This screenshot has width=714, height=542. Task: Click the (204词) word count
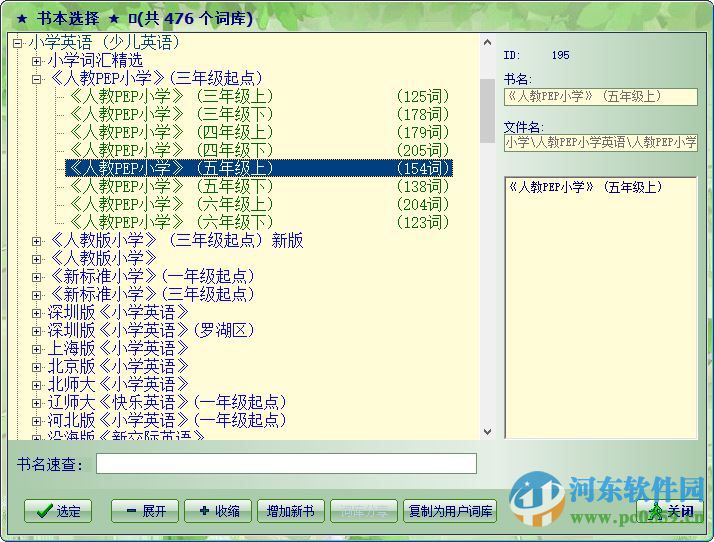[x=423, y=204]
